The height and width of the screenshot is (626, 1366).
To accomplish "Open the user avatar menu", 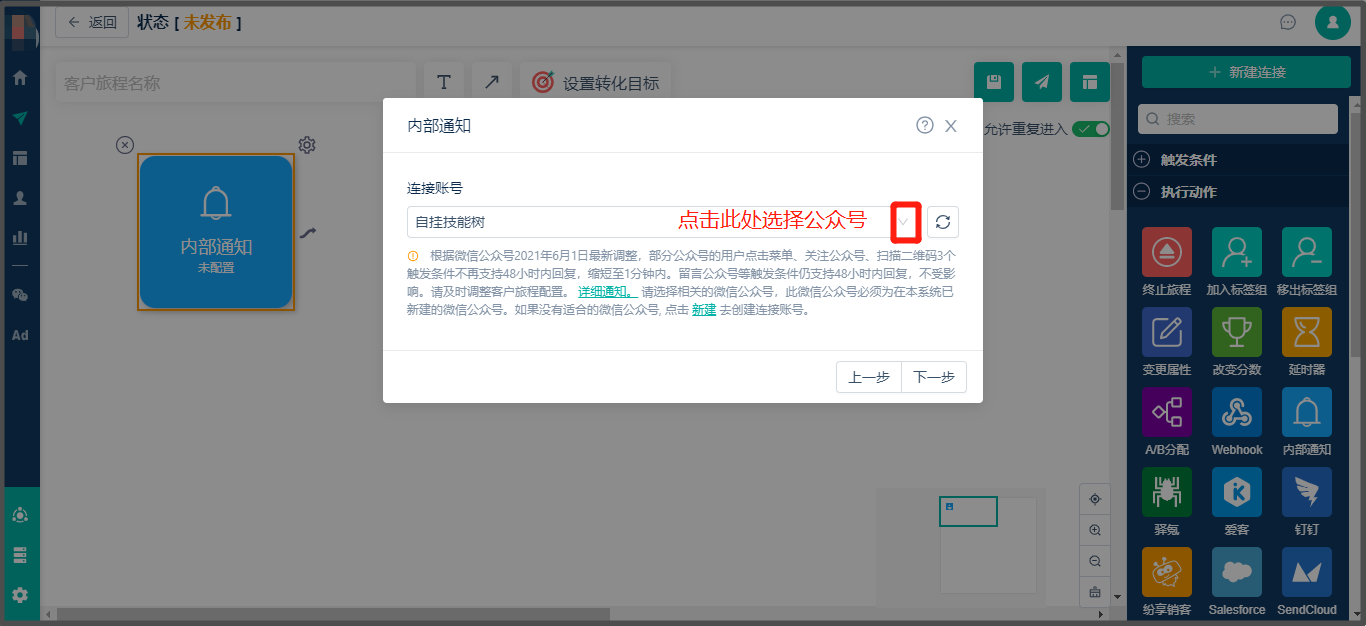I will point(1332,22).
